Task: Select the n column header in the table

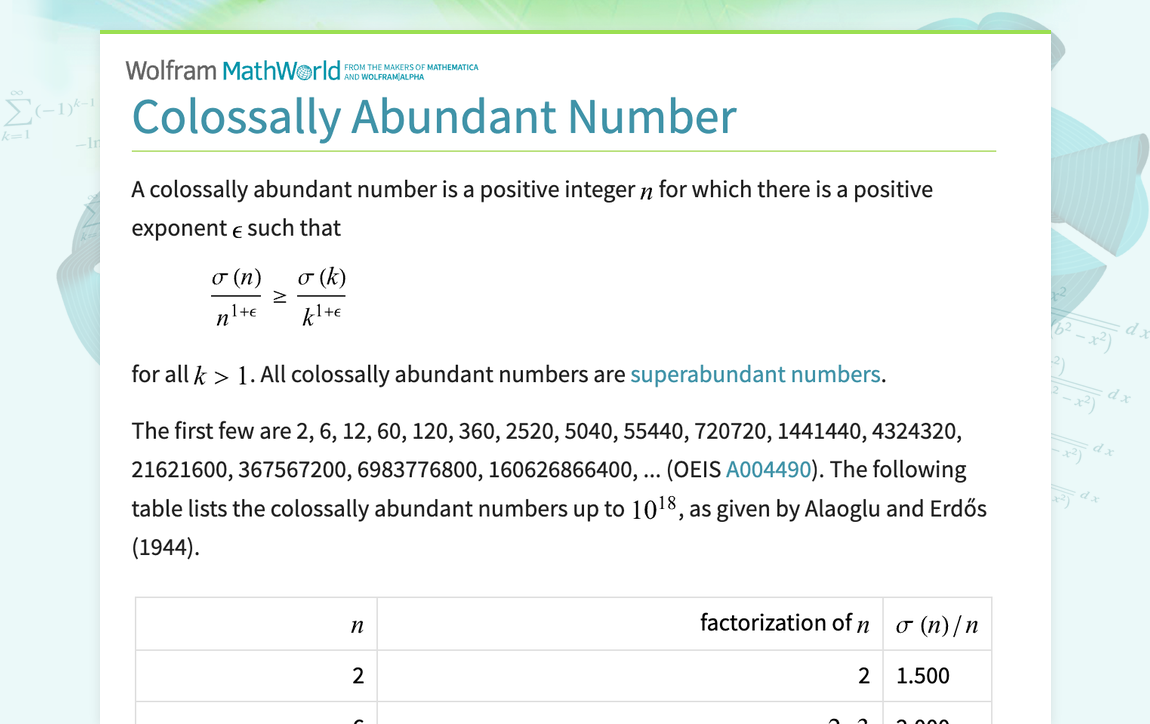Action: (x=357, y=622)
